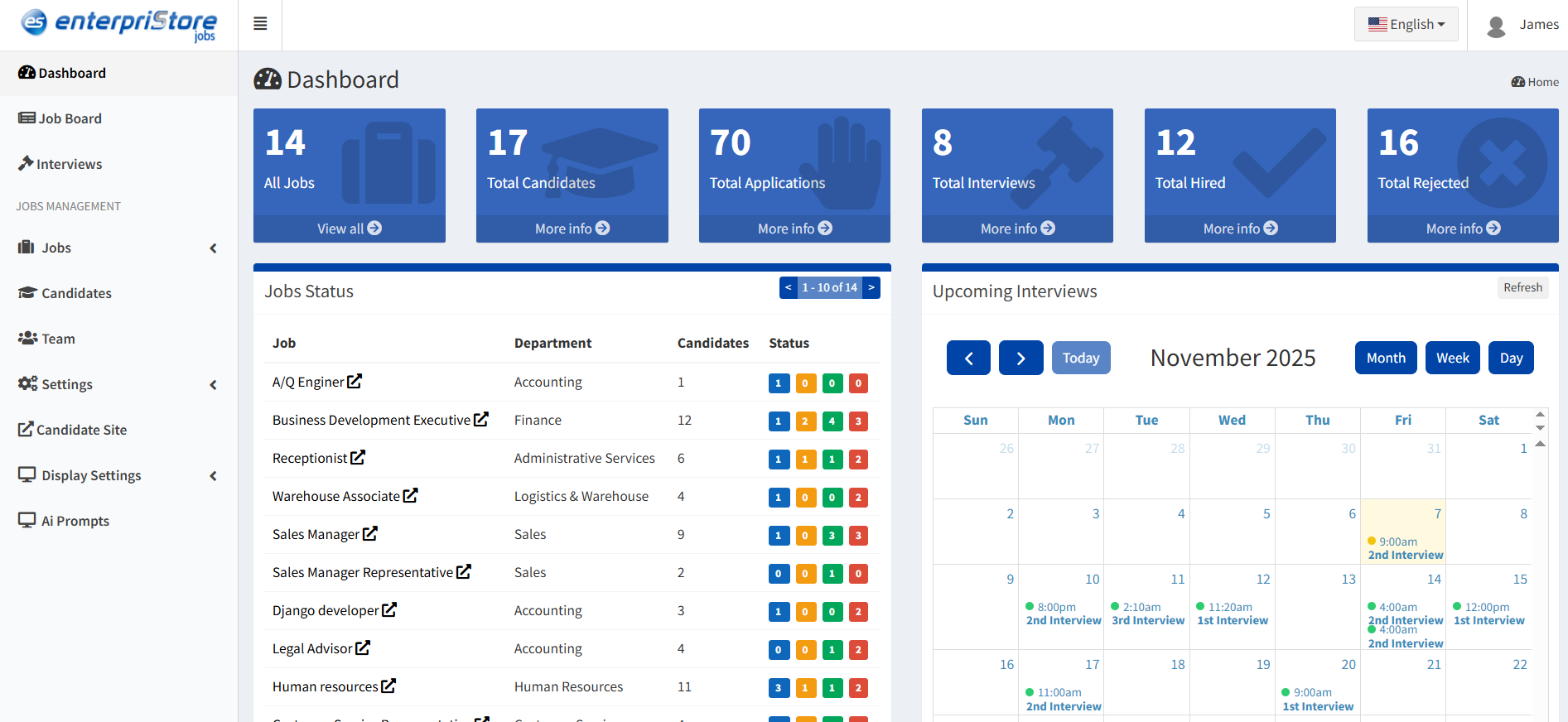The image size is (1568, 722).
Task: Expand the Settings sidebar submenu
Action: pyautogui.click(x=213, y=384)
